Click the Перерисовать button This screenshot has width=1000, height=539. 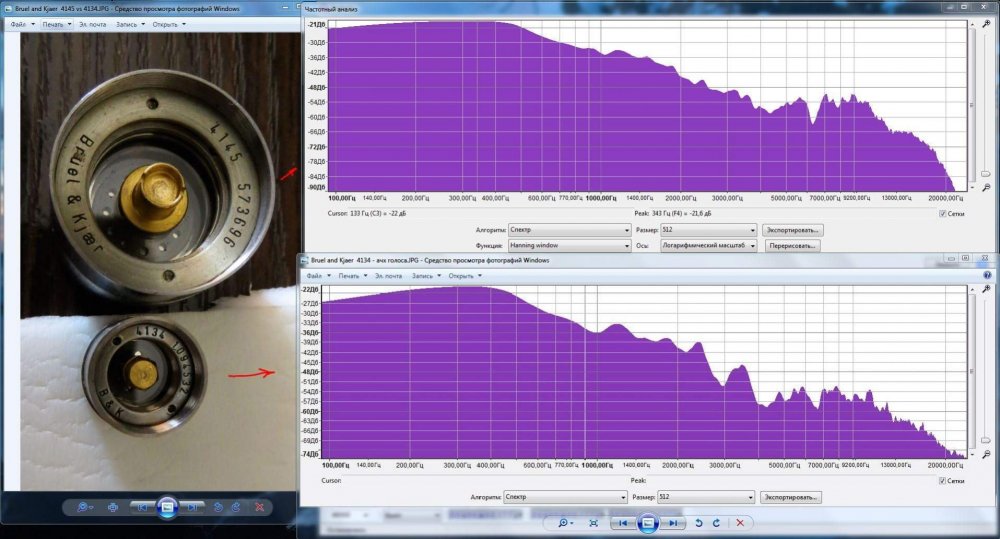(x=792, y=245)
